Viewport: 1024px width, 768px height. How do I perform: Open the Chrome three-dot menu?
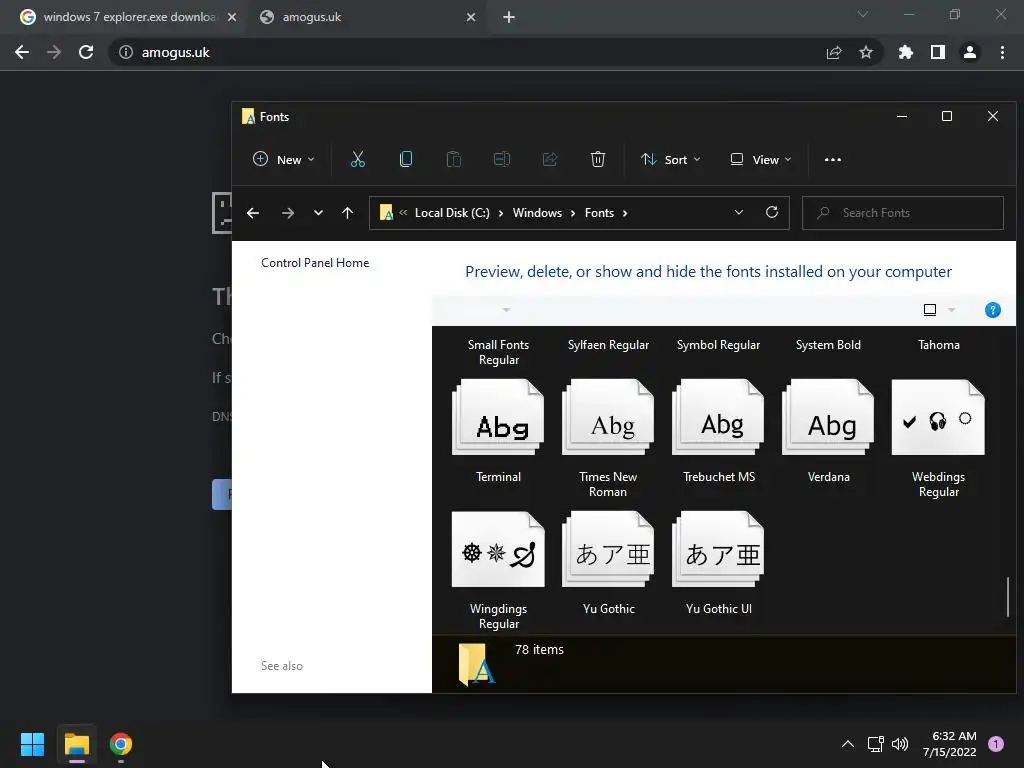pyautogui.click(x=1002, y=52)
